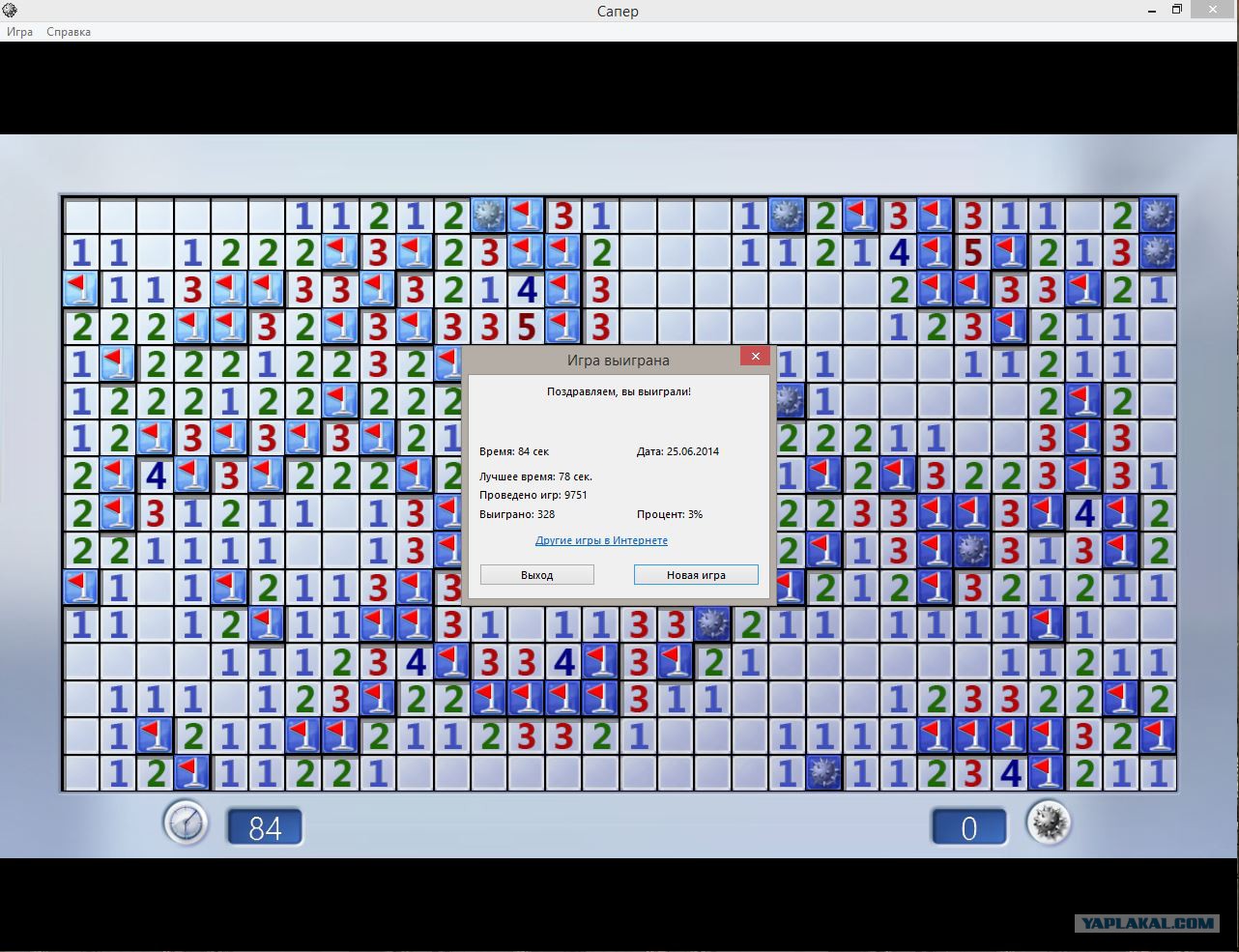Viewport: 1239px width, 952px height.
Task: Click the 0 remaining mines counter
Action: (968, 828)
